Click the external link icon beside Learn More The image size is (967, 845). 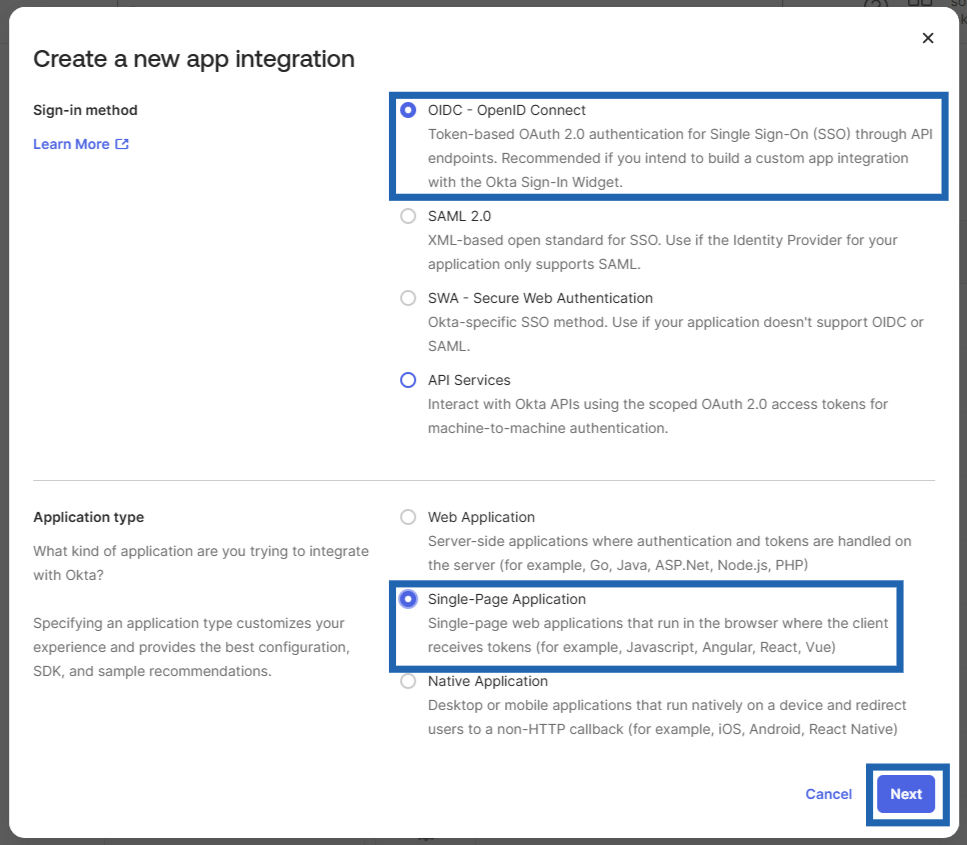coord(122,144)
